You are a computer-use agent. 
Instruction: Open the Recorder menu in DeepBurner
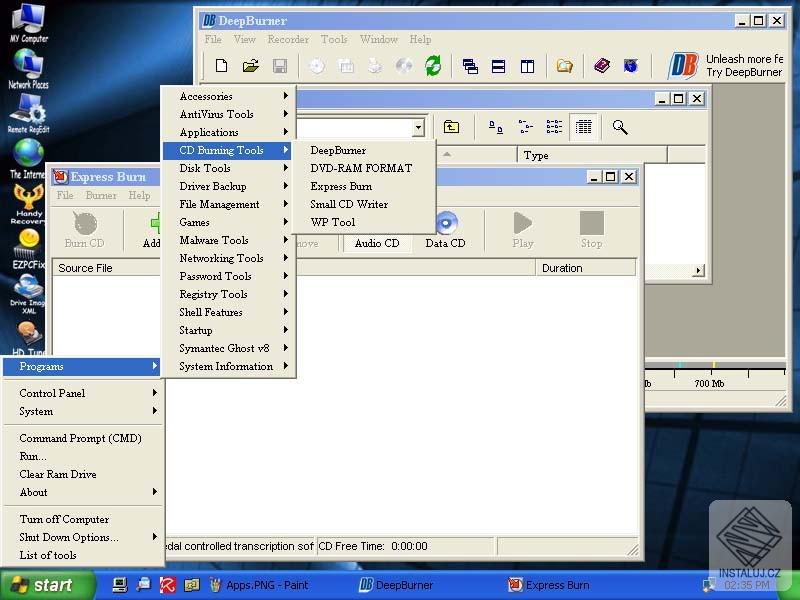click(288, 40)
